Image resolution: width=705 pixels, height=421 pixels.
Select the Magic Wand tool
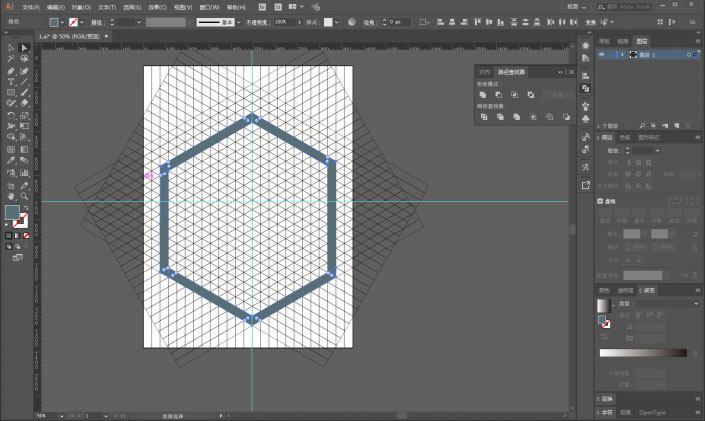click(x=11, y=59)
